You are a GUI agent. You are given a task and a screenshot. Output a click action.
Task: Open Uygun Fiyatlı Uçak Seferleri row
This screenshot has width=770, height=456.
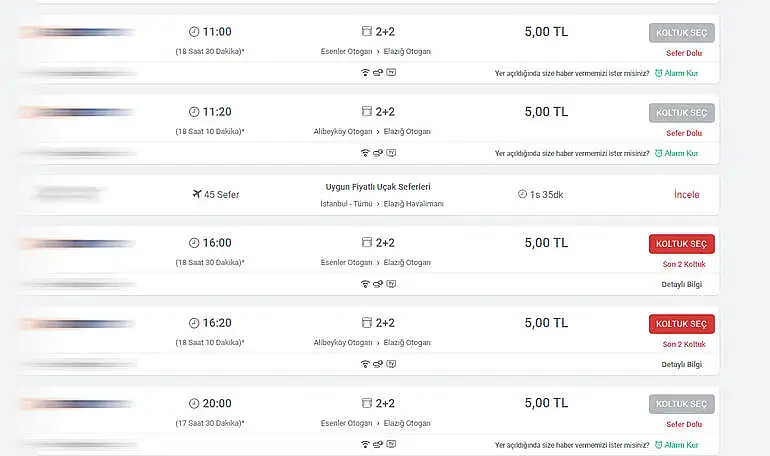tap(371, 187)
